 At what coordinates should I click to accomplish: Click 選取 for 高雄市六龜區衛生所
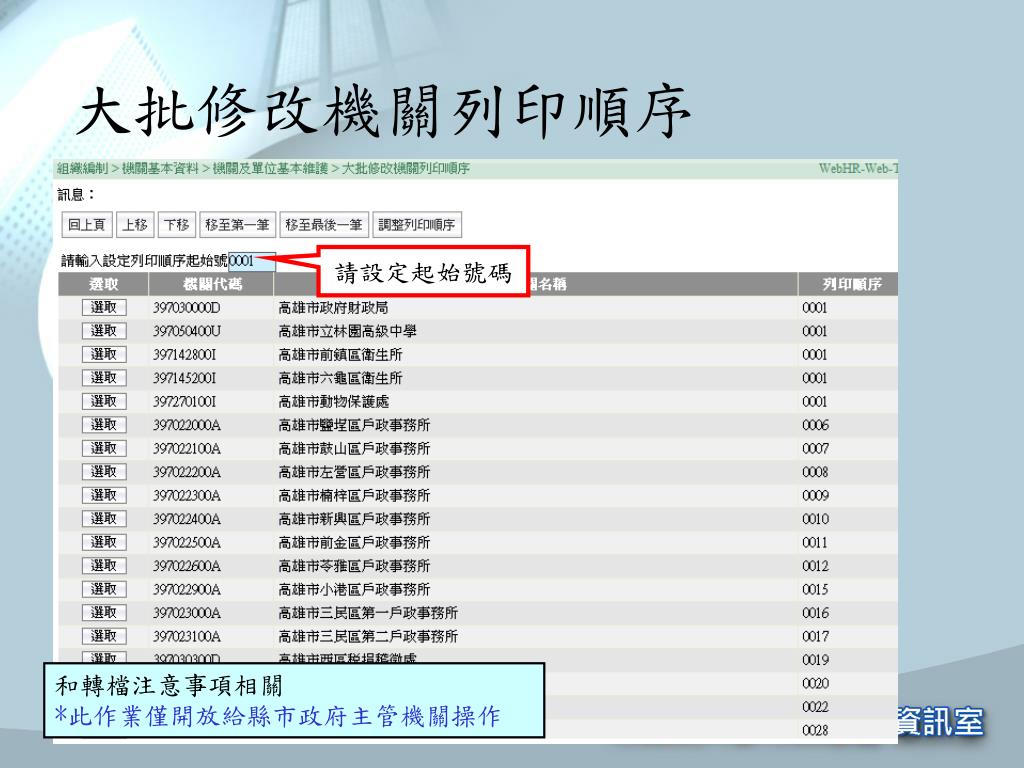coord(104,378)
